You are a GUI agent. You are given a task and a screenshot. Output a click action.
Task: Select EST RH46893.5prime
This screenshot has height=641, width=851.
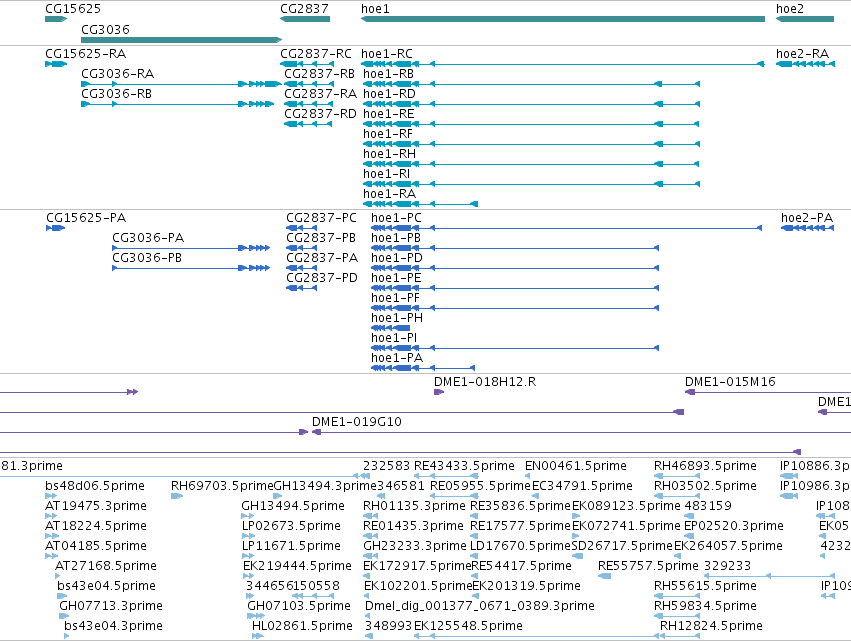click(x=705, y=466)
